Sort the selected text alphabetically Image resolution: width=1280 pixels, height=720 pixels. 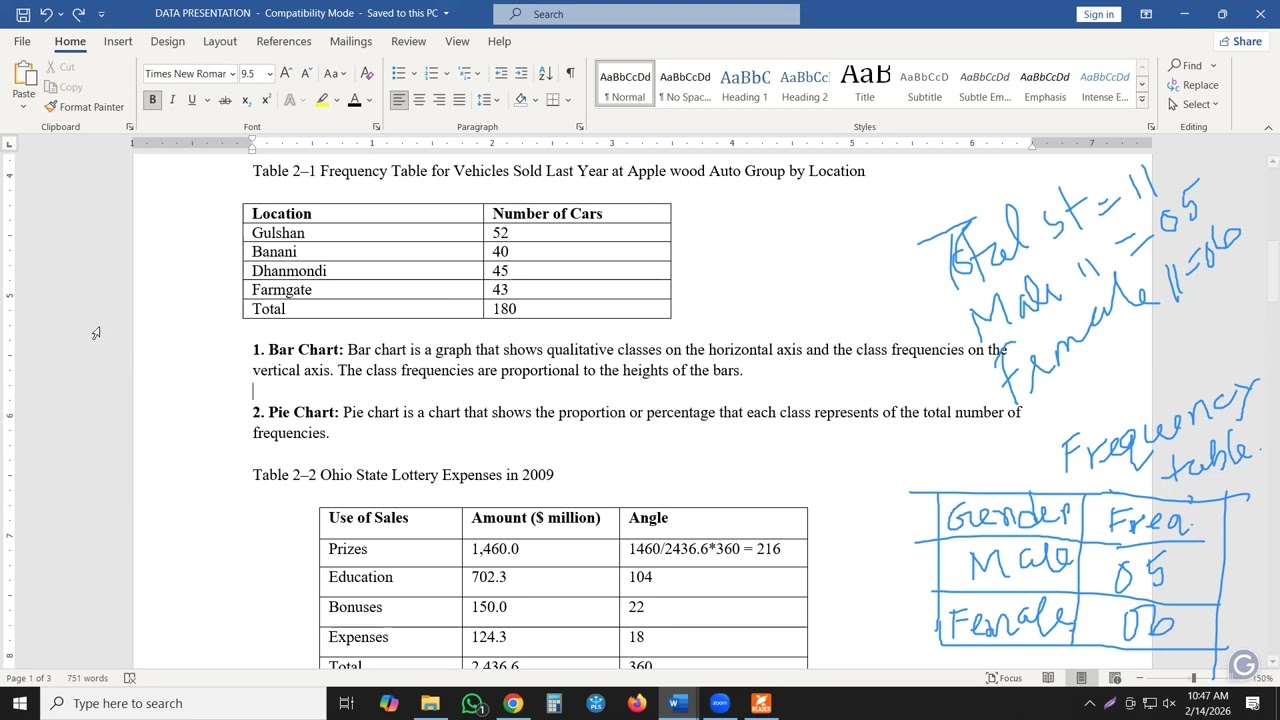pos(545,73)
